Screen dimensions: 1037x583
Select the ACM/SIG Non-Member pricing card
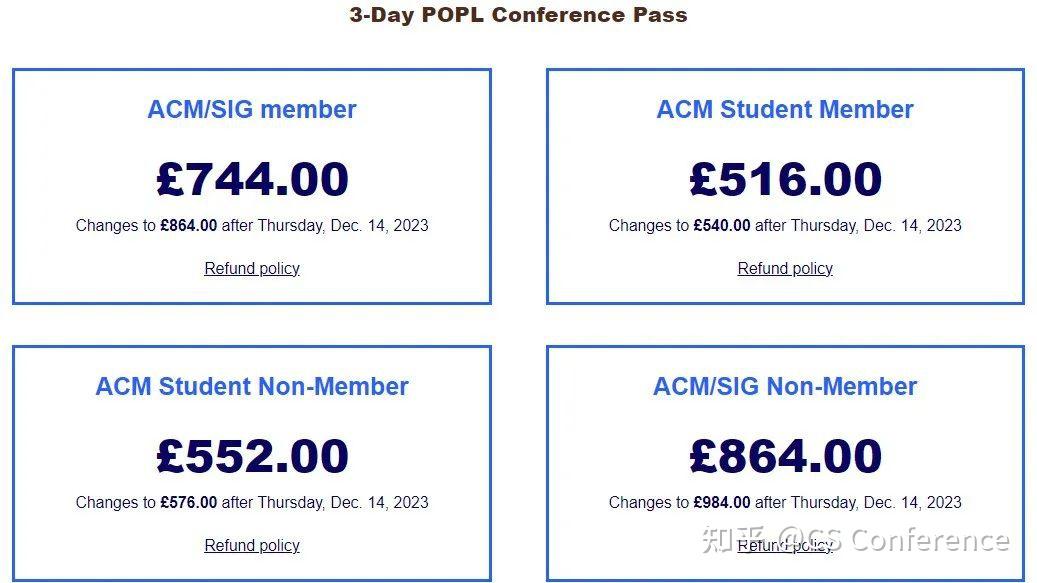[785, 463]
